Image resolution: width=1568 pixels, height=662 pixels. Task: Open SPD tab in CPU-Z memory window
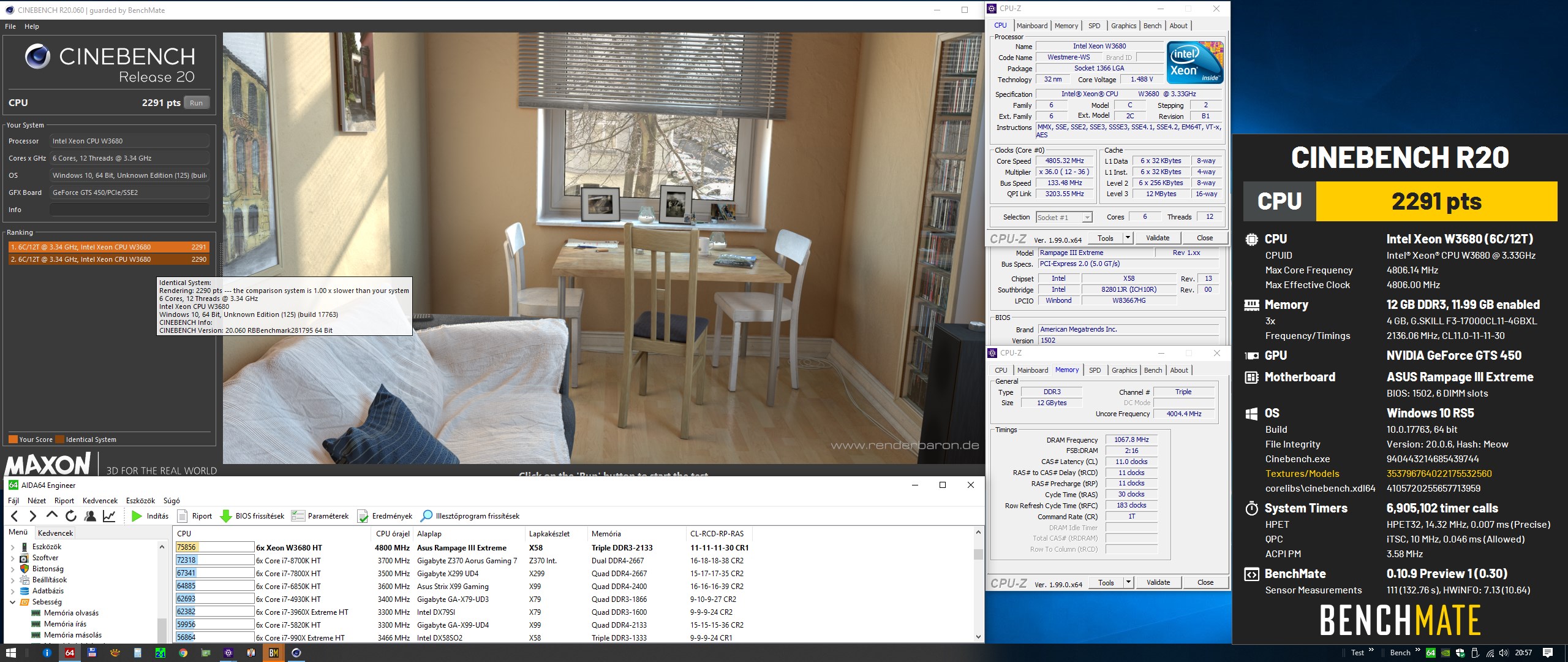1095,370
